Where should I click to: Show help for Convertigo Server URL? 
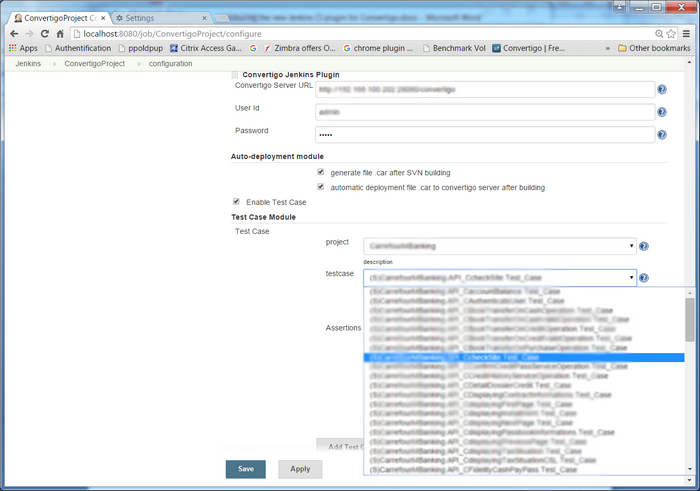point(662,90)
